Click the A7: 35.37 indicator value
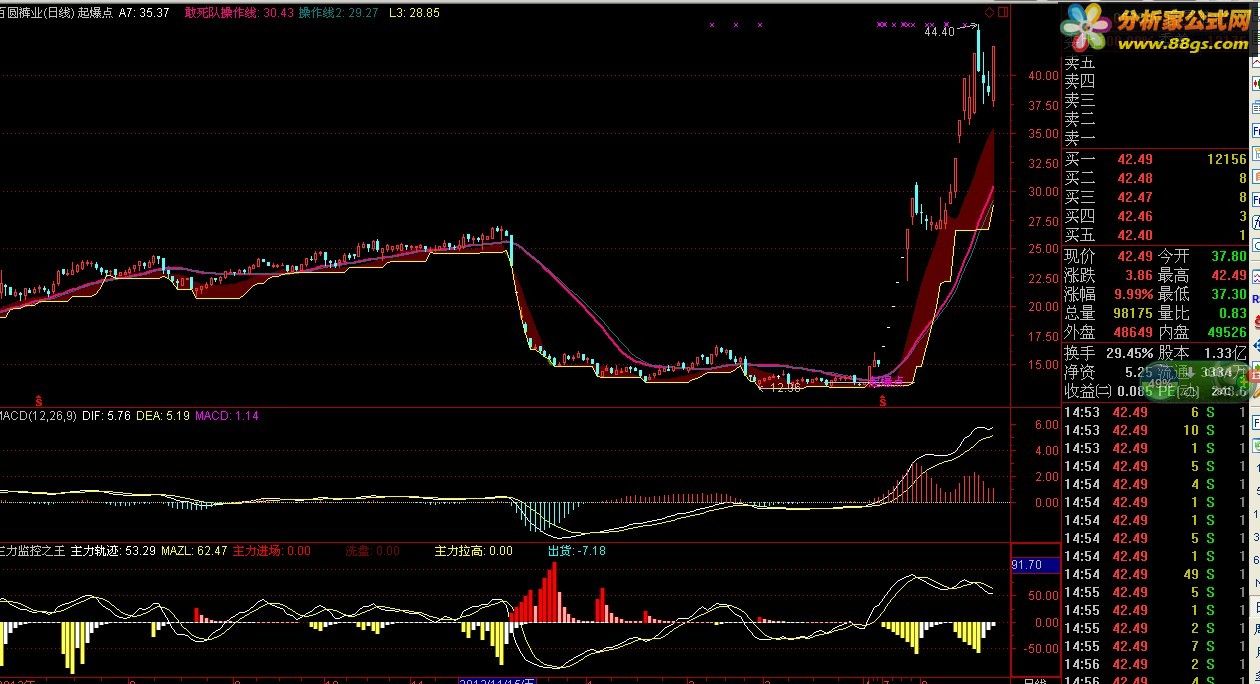The width and height of the screenshot is (1260, 684). tap(144, 13)
